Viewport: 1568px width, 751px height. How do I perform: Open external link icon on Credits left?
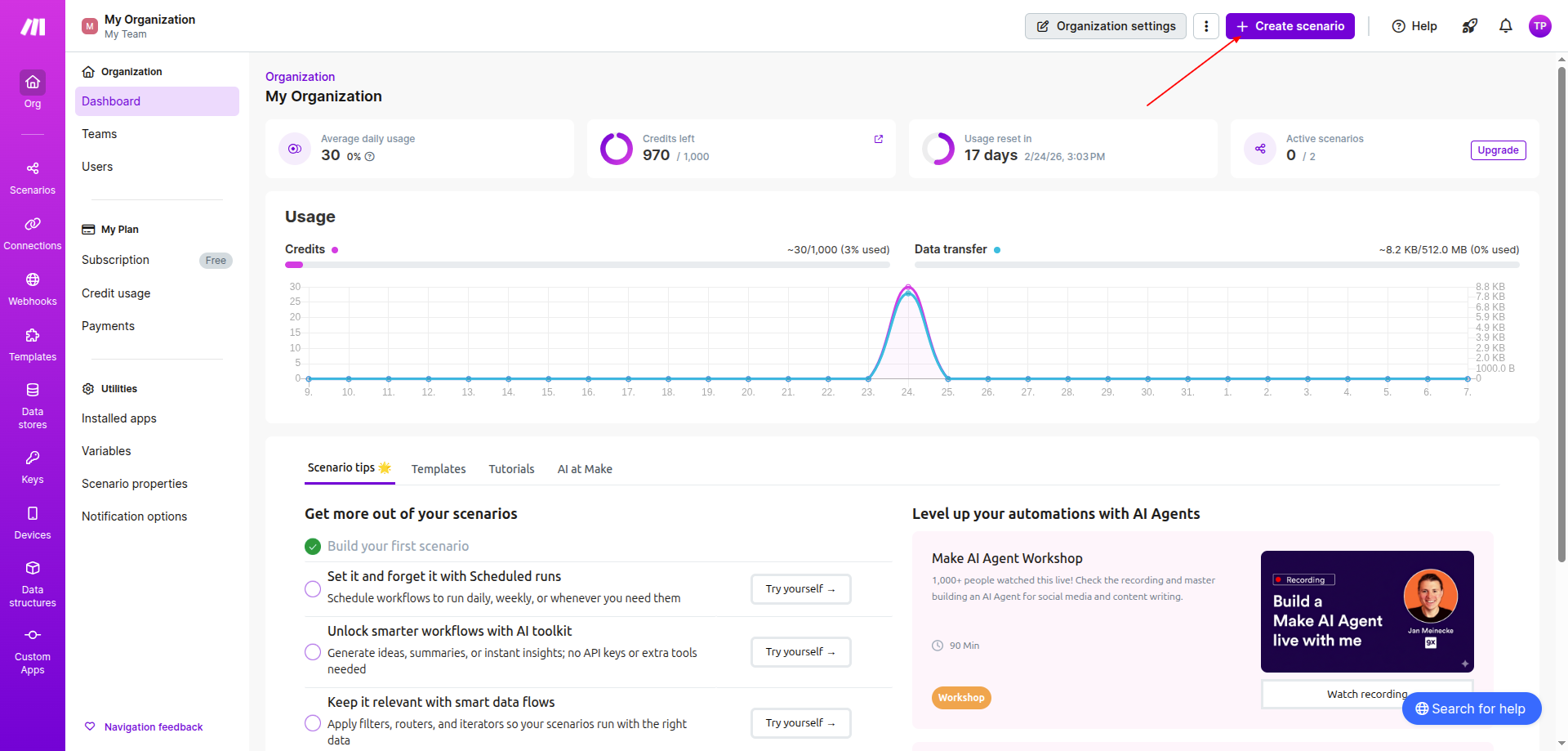(879, 139)
